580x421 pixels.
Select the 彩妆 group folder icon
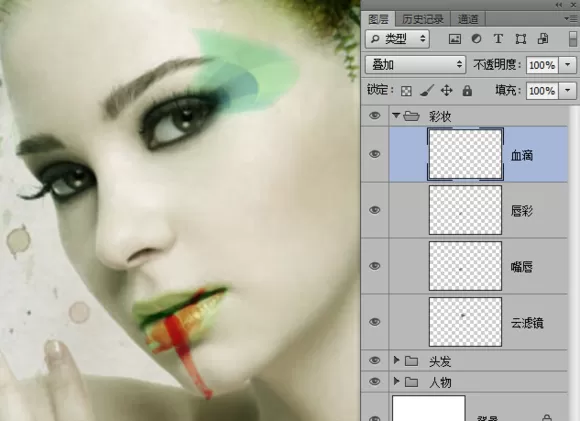(411, 116)
